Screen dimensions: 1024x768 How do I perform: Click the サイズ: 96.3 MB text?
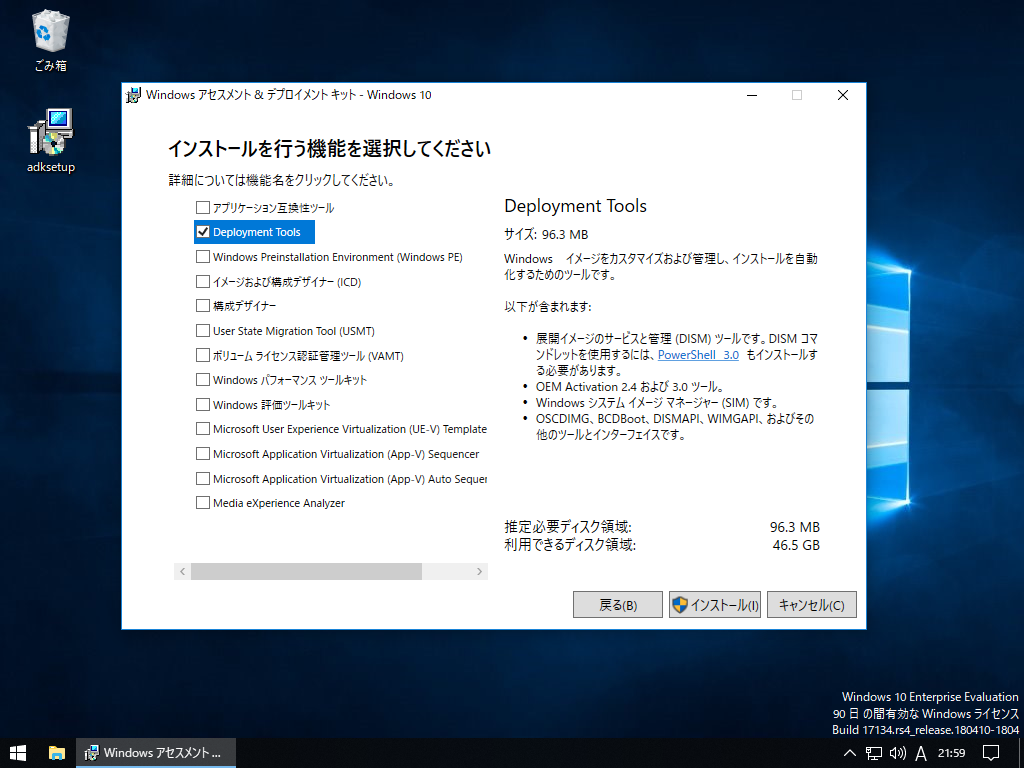click(x=546, y=234)
